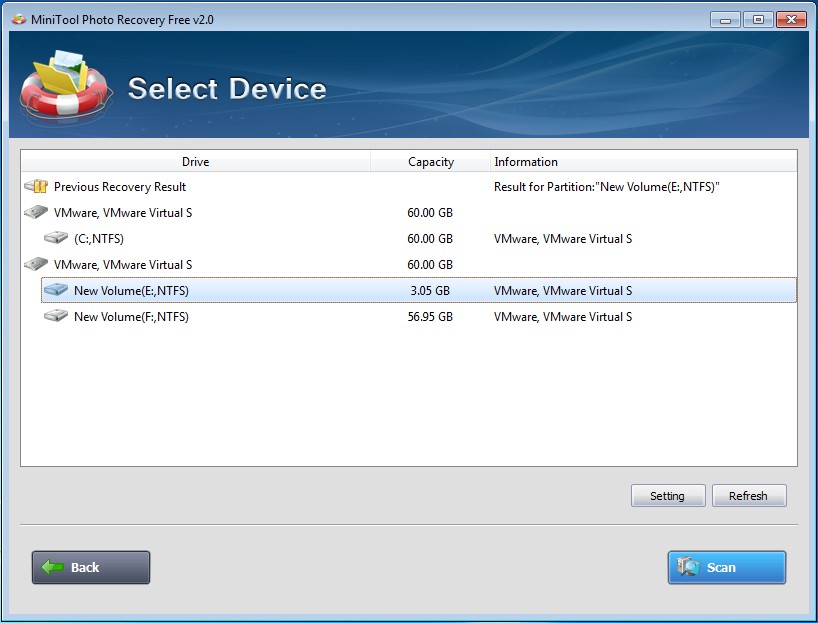
Task: Select New Volume(F:,NTFS)
Action: tap(419, 316)
